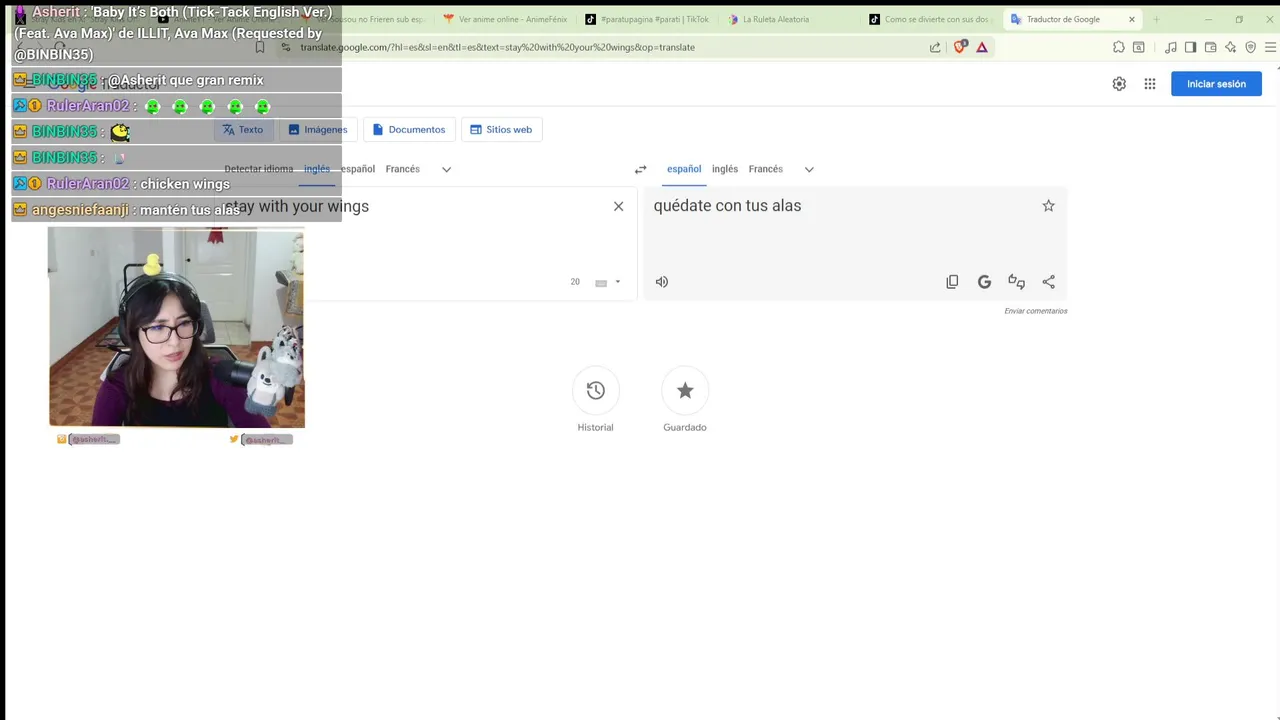Open a new browser tab
Image resolution: width=1280 pixels, height=720 pixels.
click(x=1156, y=19)
